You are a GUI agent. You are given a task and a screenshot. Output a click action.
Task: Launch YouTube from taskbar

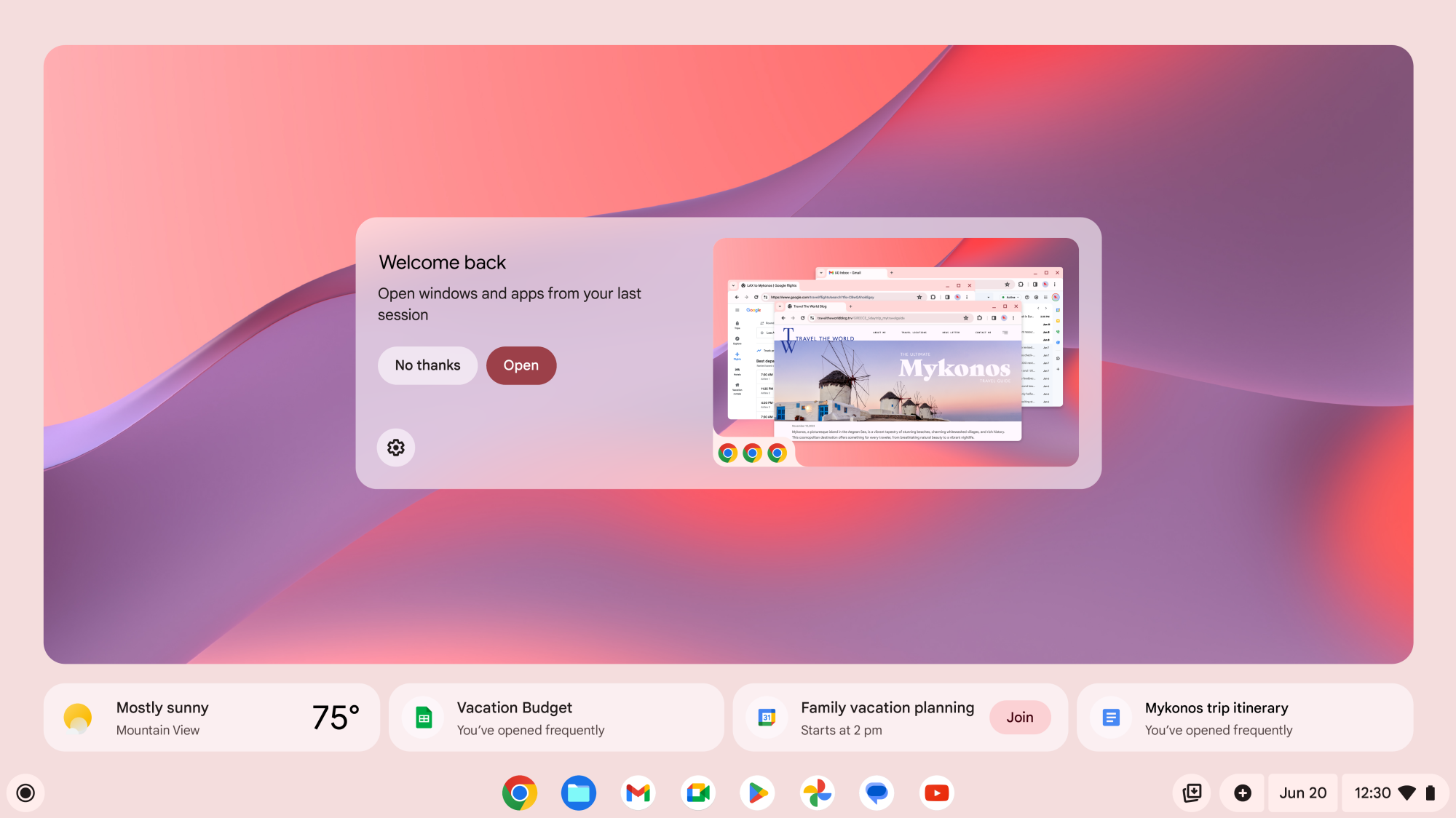coord(938,792)
